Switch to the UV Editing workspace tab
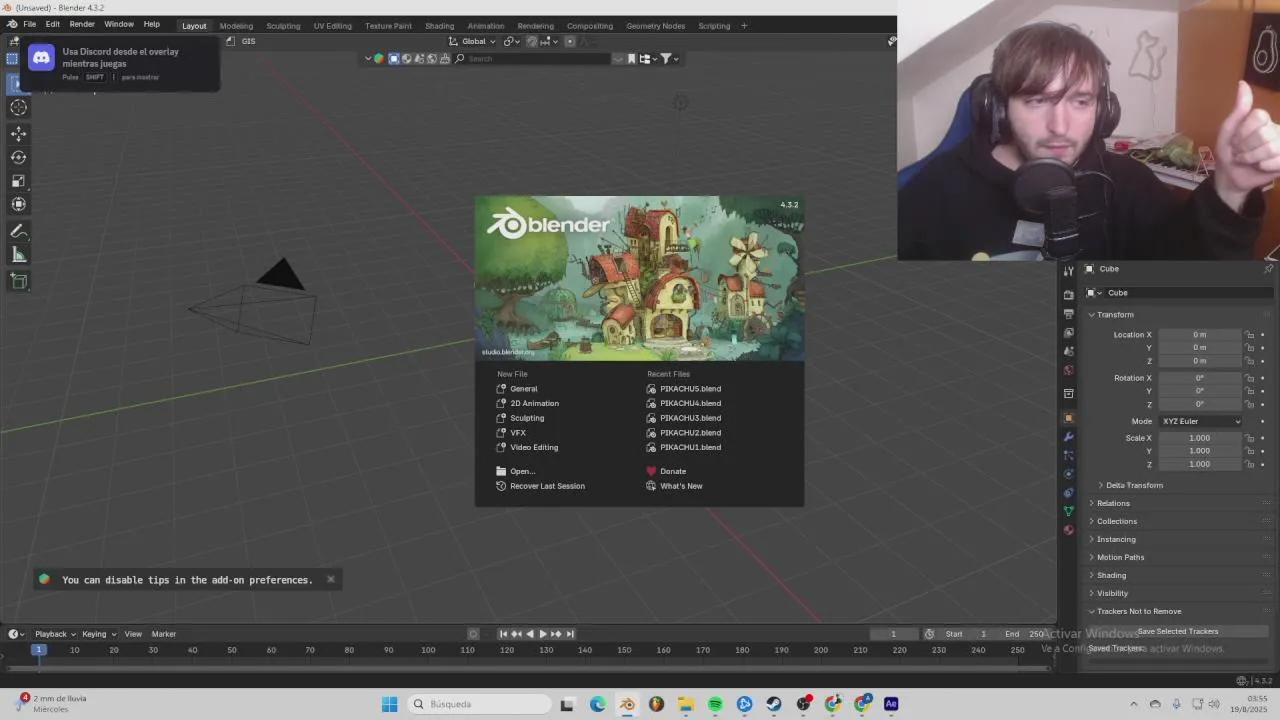 [332, 25]
